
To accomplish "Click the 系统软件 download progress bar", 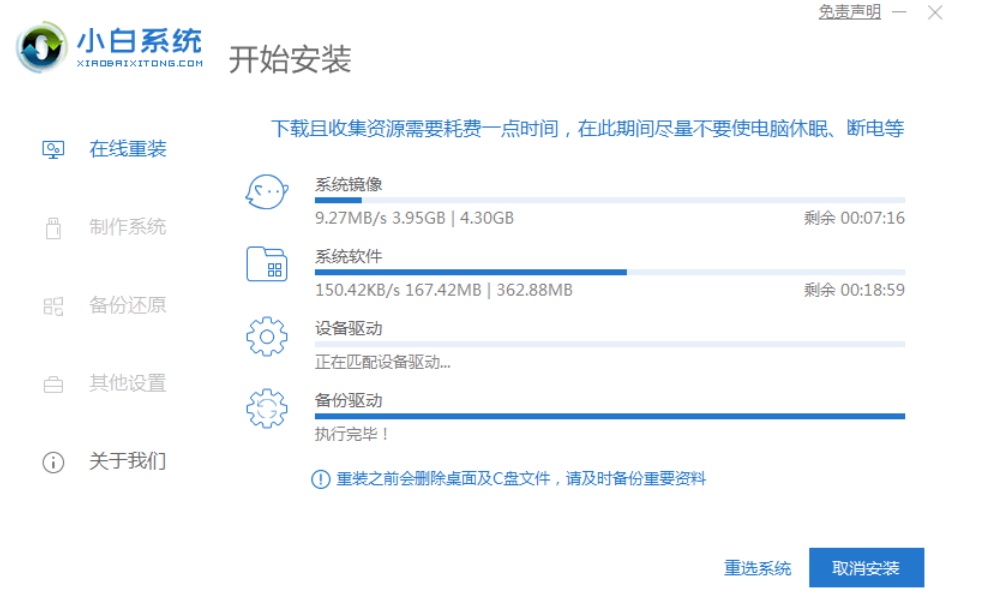I will [x=609, y=272].
